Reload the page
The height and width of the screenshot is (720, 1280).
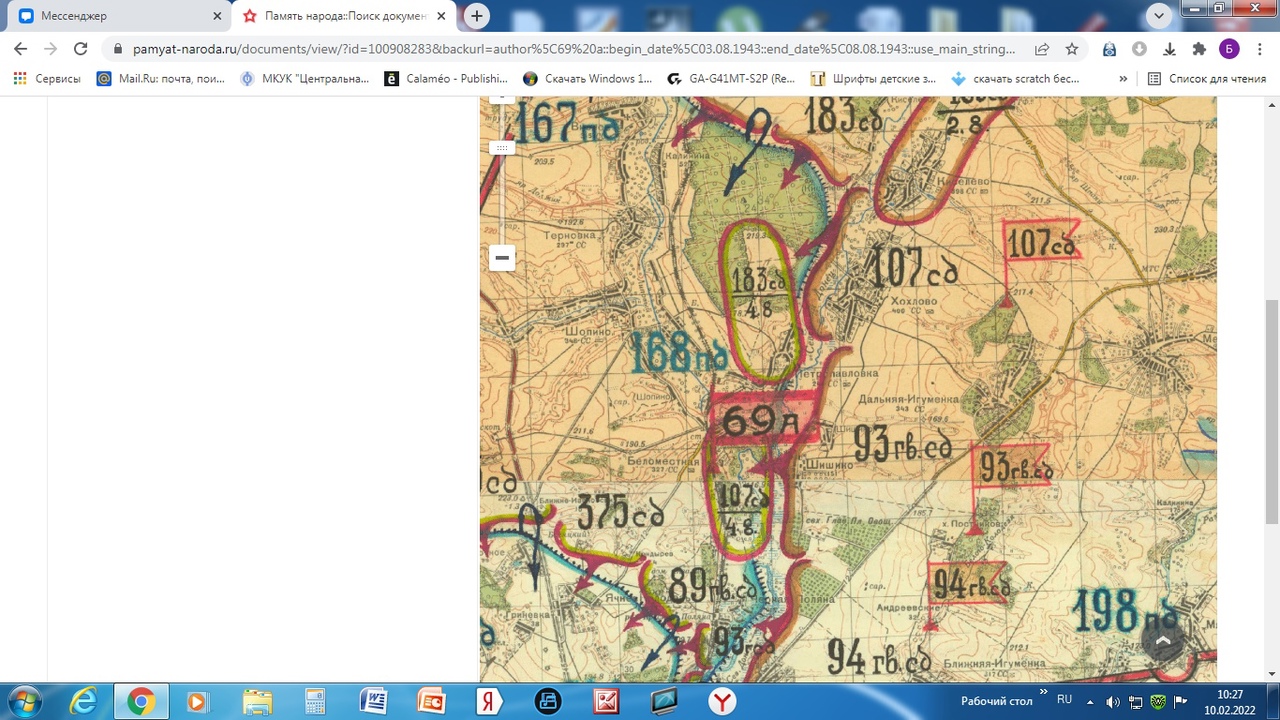point(81,49)
